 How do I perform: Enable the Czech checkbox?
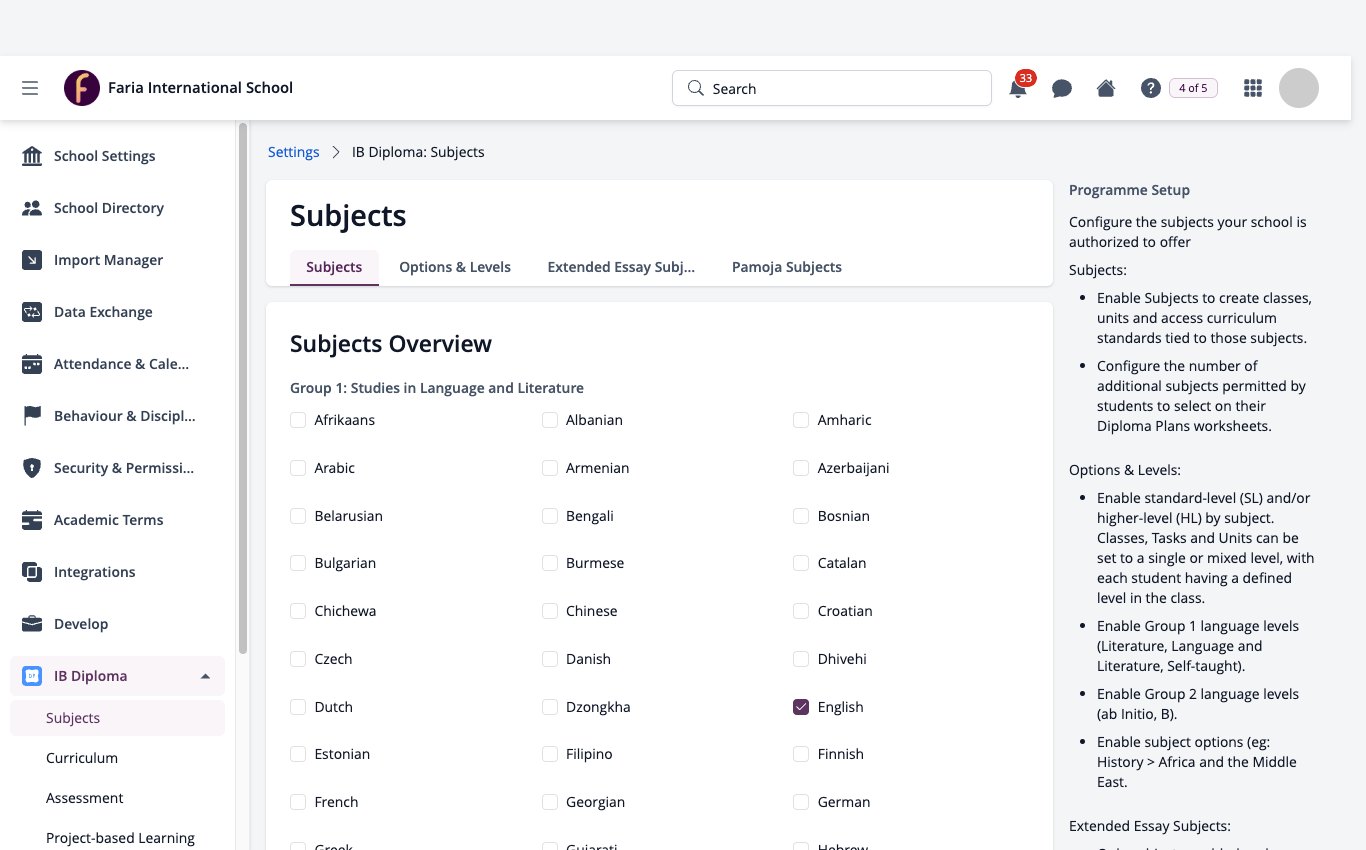click(x=298, y=659)
